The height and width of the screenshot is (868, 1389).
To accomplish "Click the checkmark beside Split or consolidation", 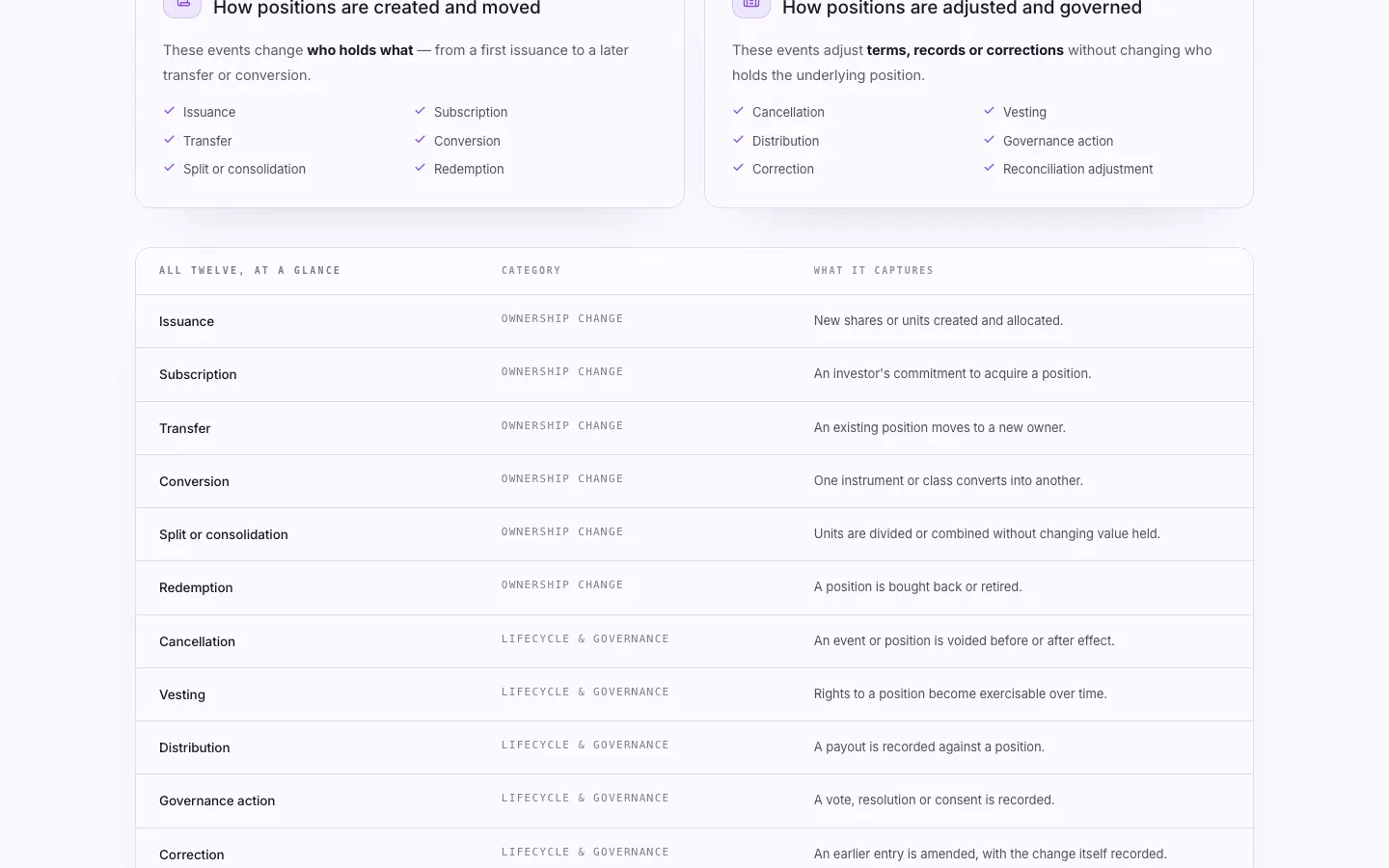I will [170, 168].
